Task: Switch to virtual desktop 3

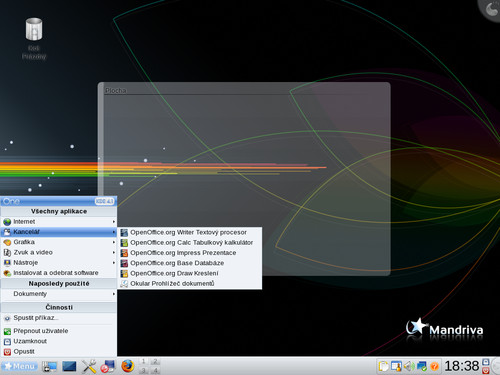Action: click(143, 370)
